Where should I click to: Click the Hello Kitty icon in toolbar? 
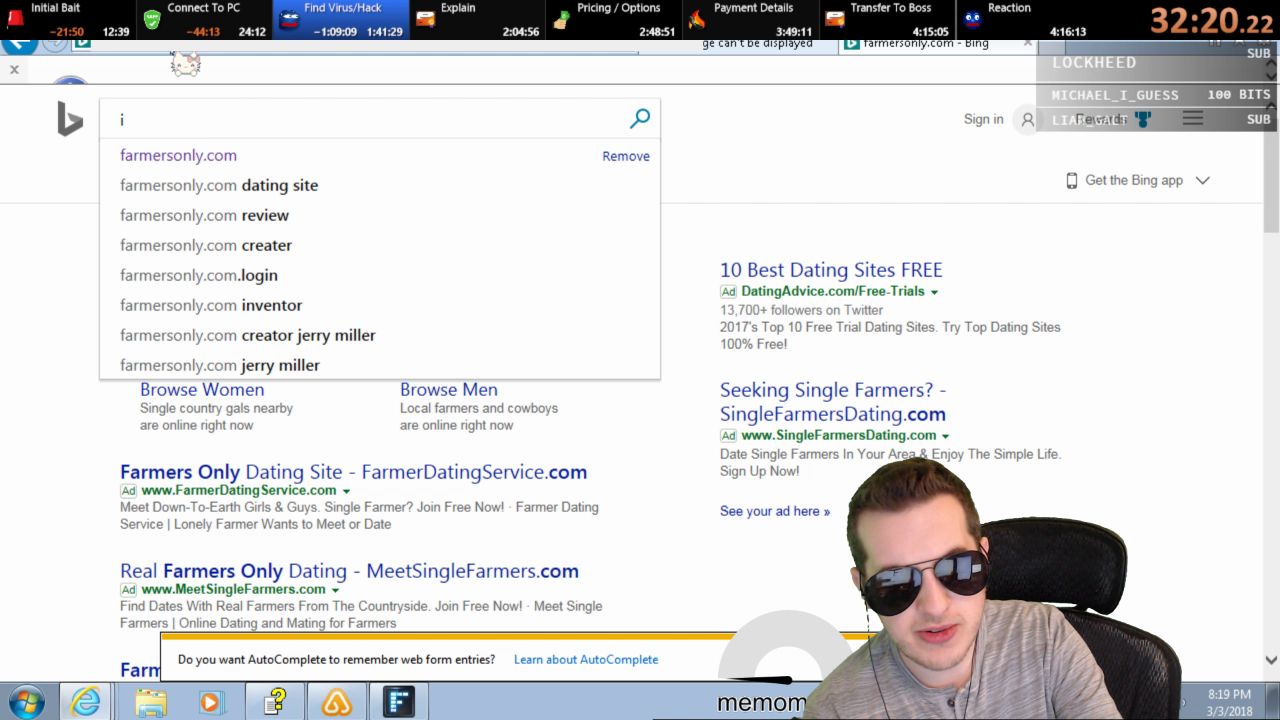pos(186,65)
